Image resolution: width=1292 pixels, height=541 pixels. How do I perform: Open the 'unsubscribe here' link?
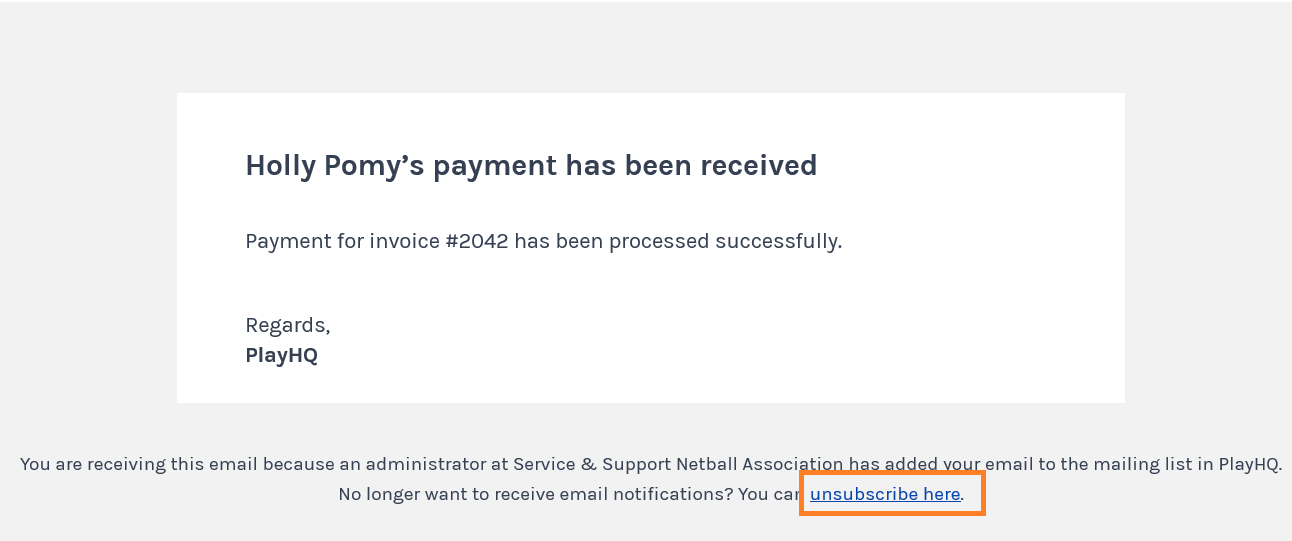click(x=885, y=494)
